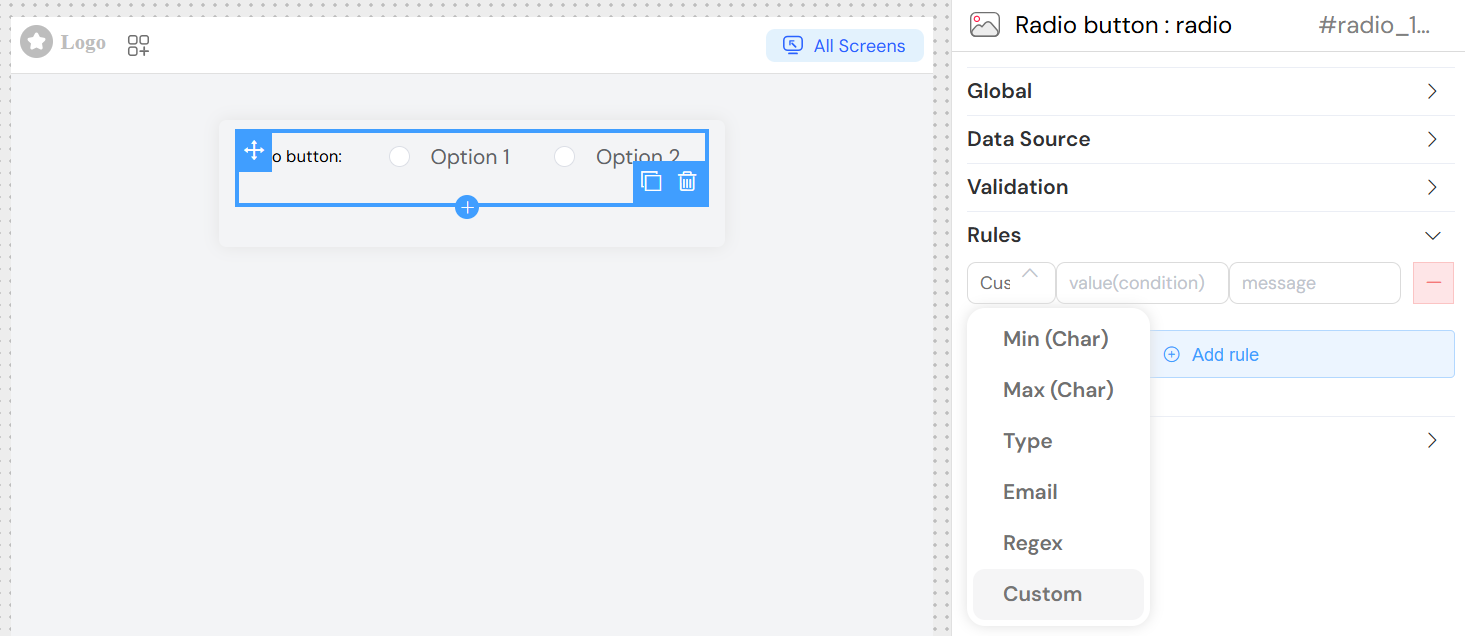Select the Option 1 radio button
Viewport: 1465px width, 636px height.
(x=400, y=157)
